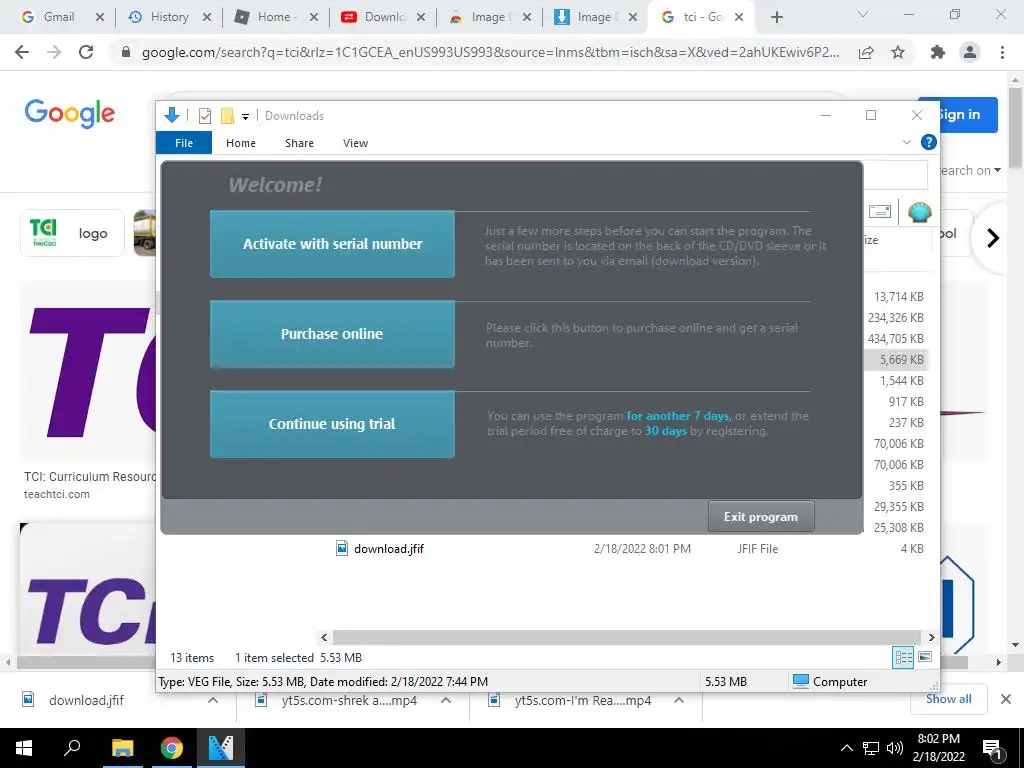Open Explorer Help question mark icon

click(928, 142)
